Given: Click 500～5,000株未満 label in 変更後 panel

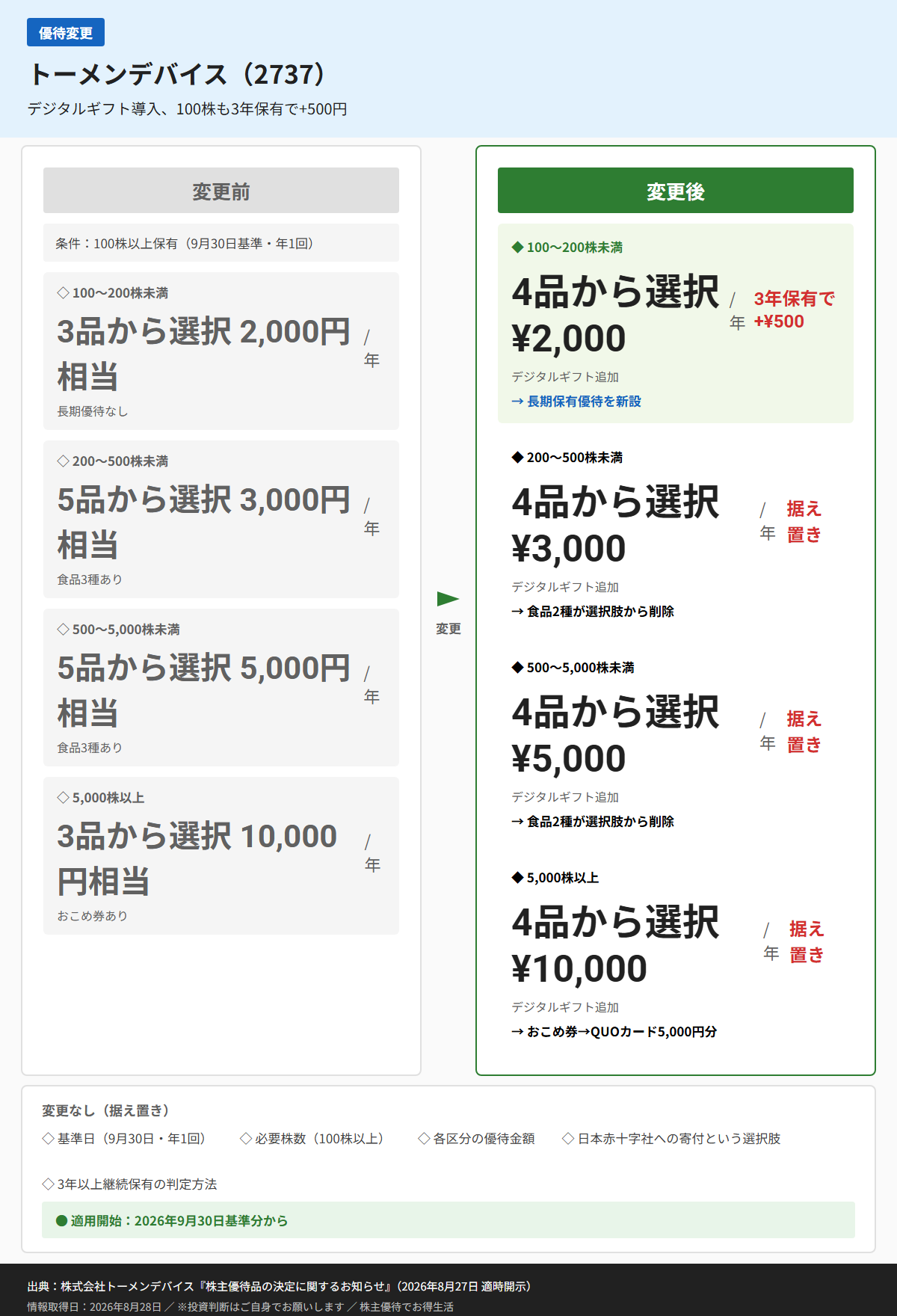Looking at the screenshot, I should 573,668.
